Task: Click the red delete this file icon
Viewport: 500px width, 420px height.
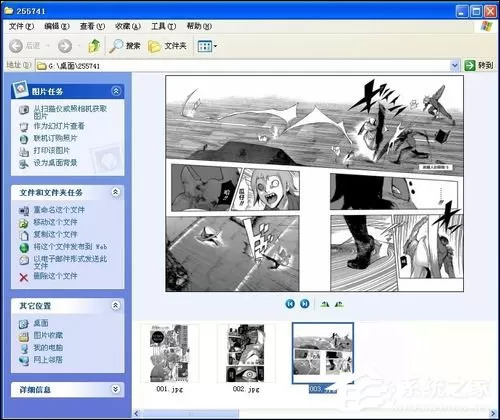Action: 24,277
